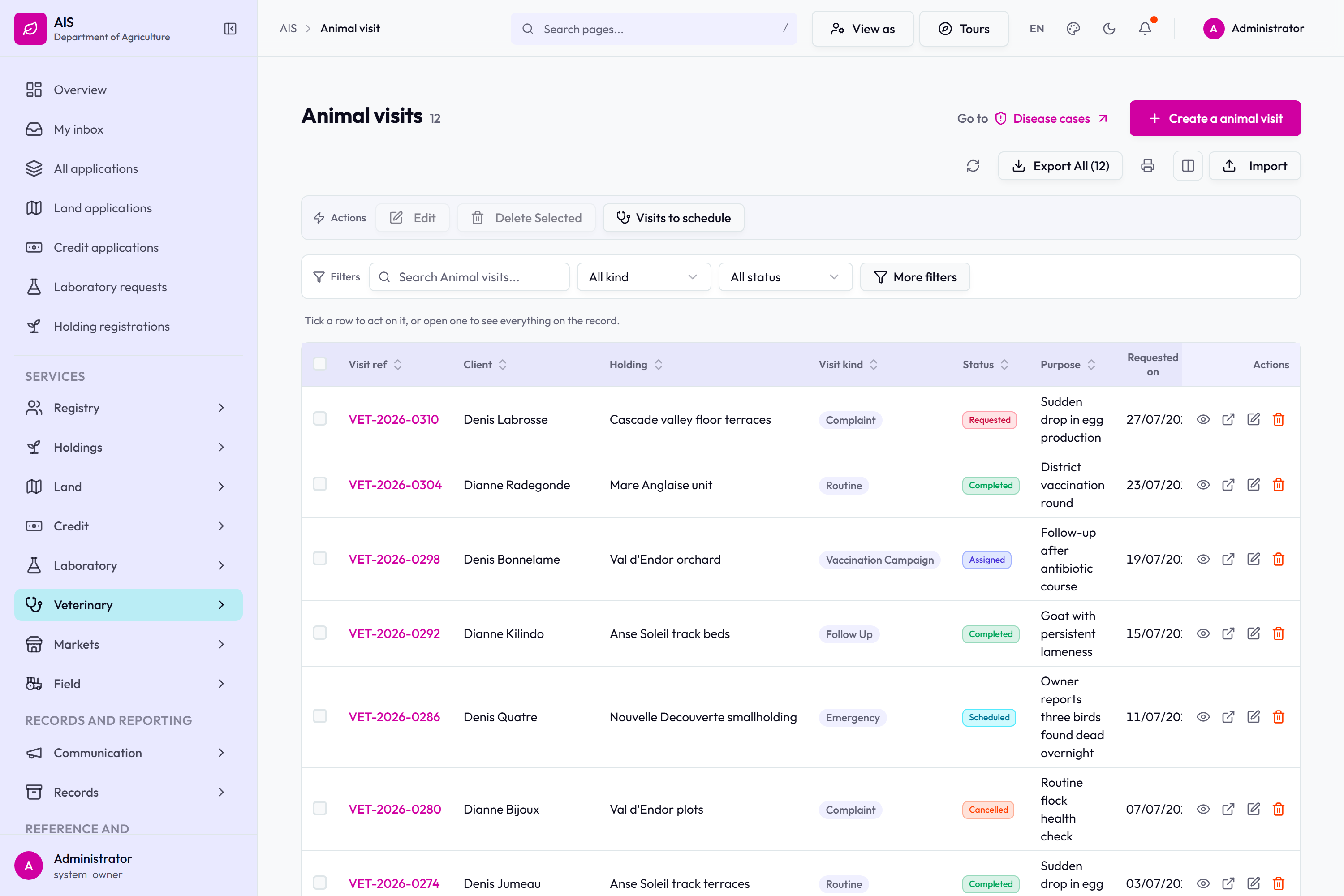Viewport: 1344px width, 896px height.
Task: Click Create a animal visit button
Action: pyautogui.click(x=1215, y=118)
